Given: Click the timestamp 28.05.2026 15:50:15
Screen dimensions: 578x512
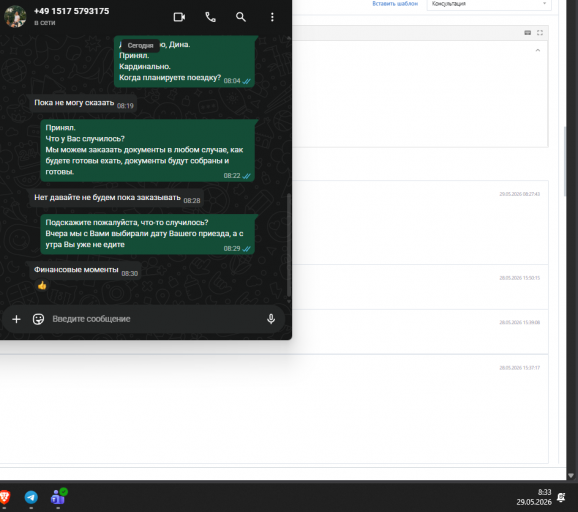Looking at the screenshot, I should 519,278.
